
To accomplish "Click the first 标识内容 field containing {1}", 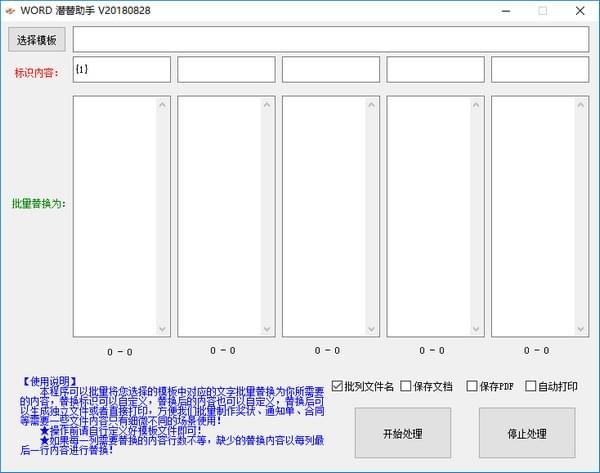I will coord(122,69).
